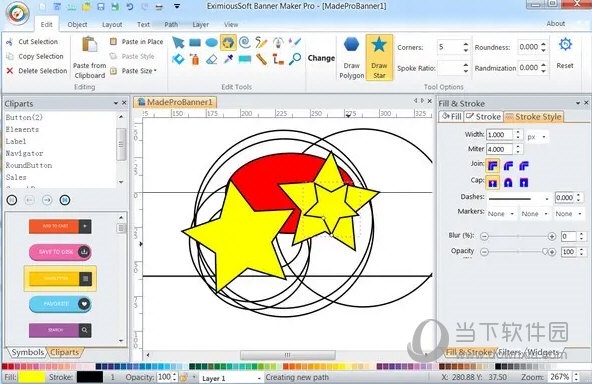Viewport: 592px width, 384px height.
Task: Select the round cap style
Action: 508,183
